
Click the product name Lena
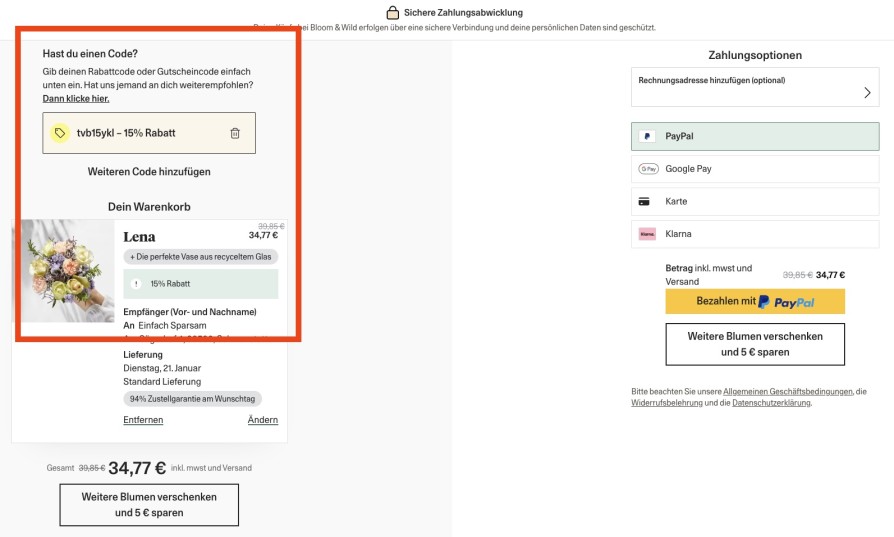tap(139, 237)
